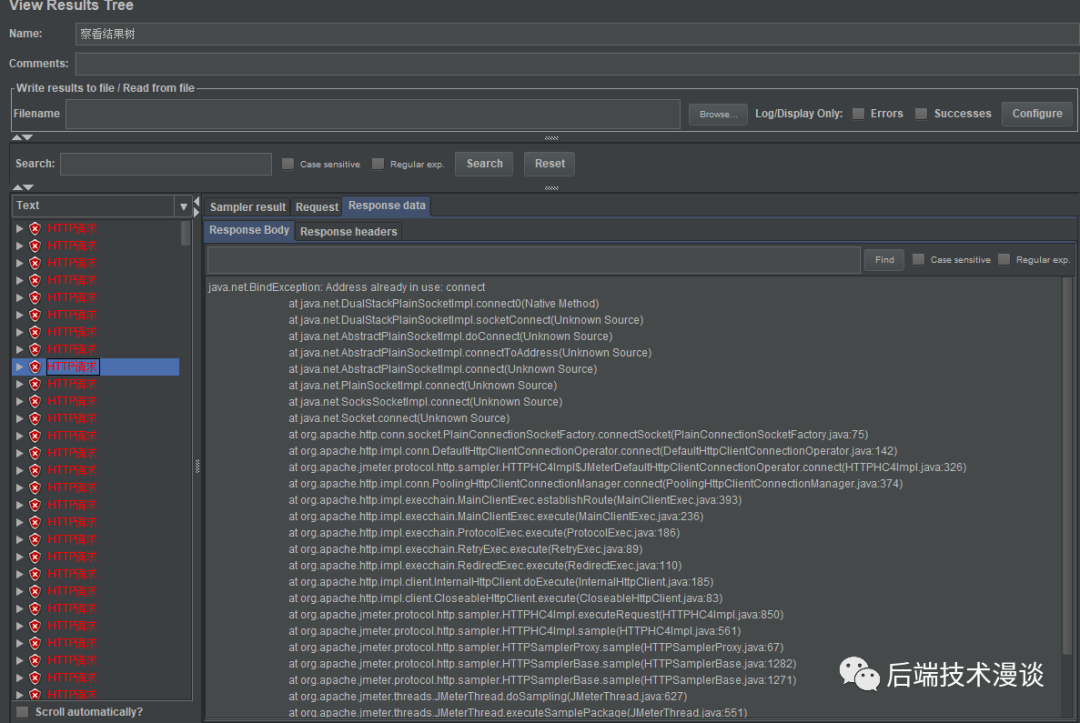Screen dimensions: 1080x723
Task: Enable the Errors only checkbox
Action: coord(858,114)
